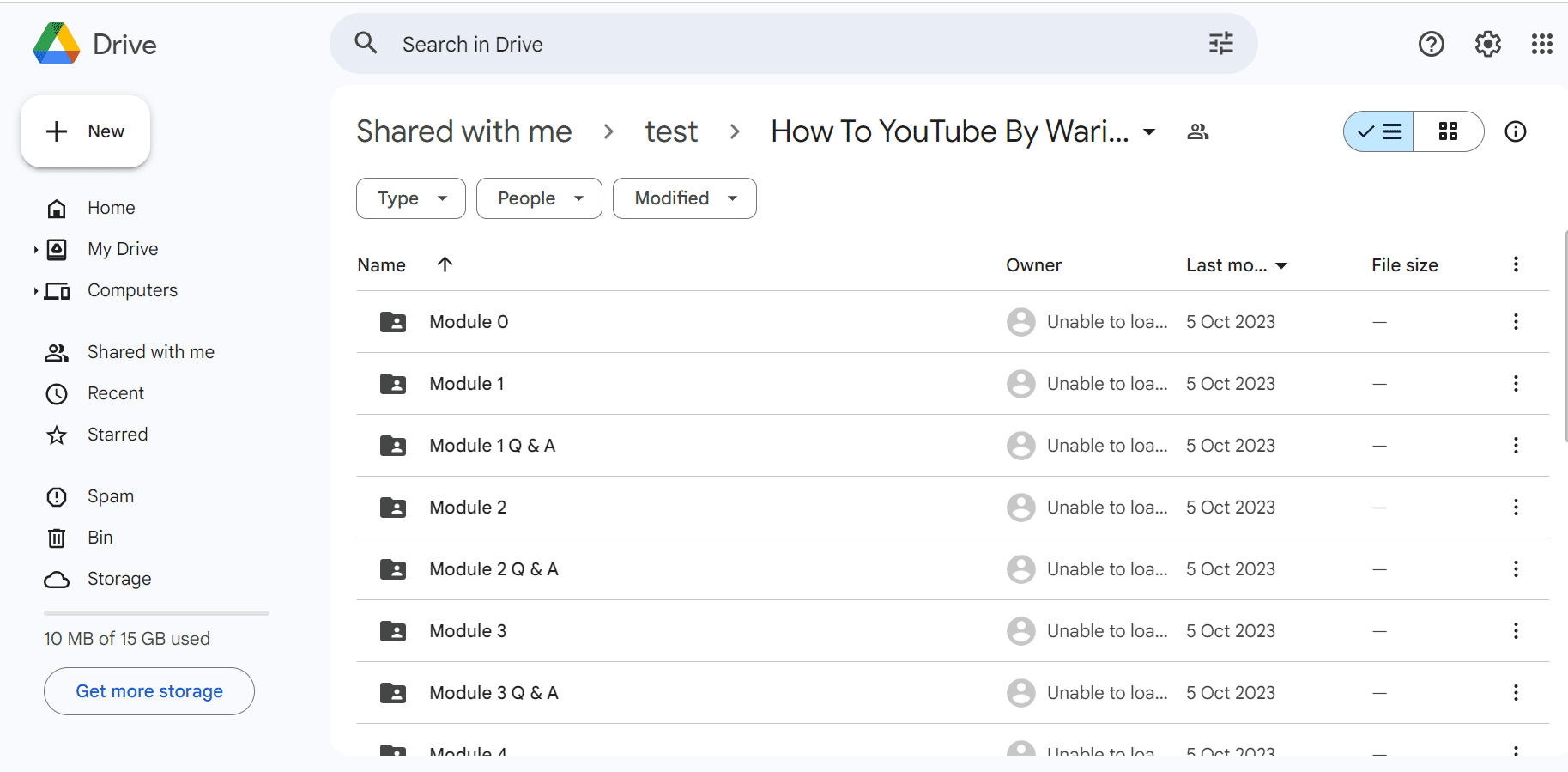Click owner avatar in Module 0 row
This screenshot has width=1568, height=772.
(1021, 322)
